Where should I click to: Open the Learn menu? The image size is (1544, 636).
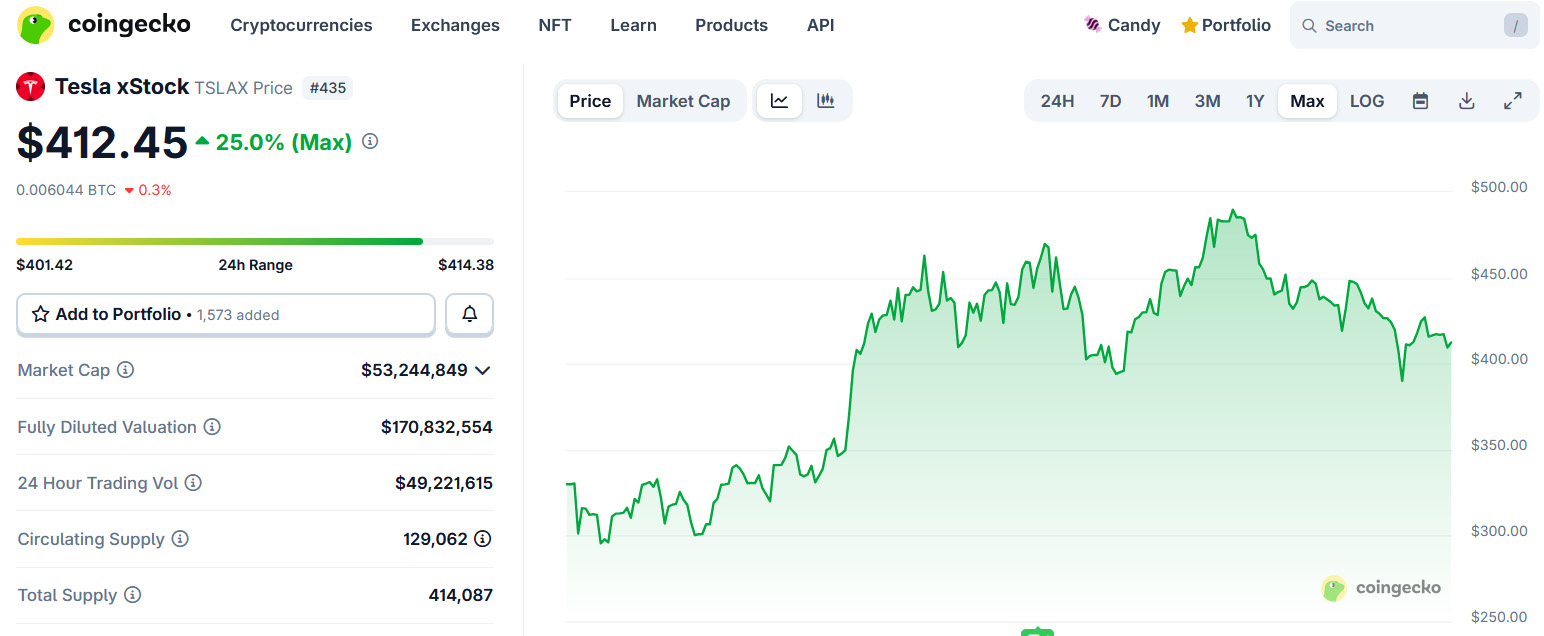[x=633, y=25]
